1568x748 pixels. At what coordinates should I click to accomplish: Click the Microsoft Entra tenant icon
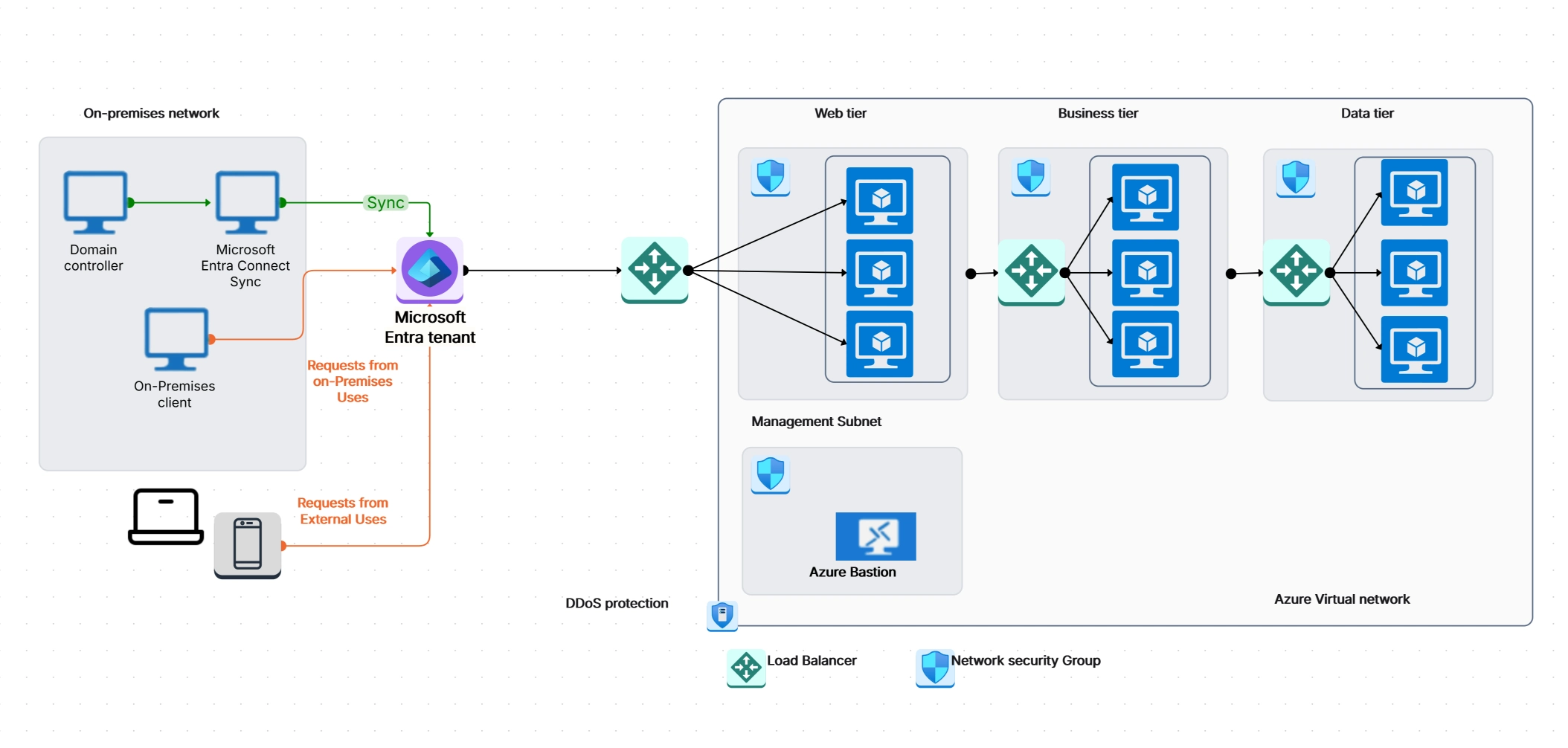coord(430,269)
